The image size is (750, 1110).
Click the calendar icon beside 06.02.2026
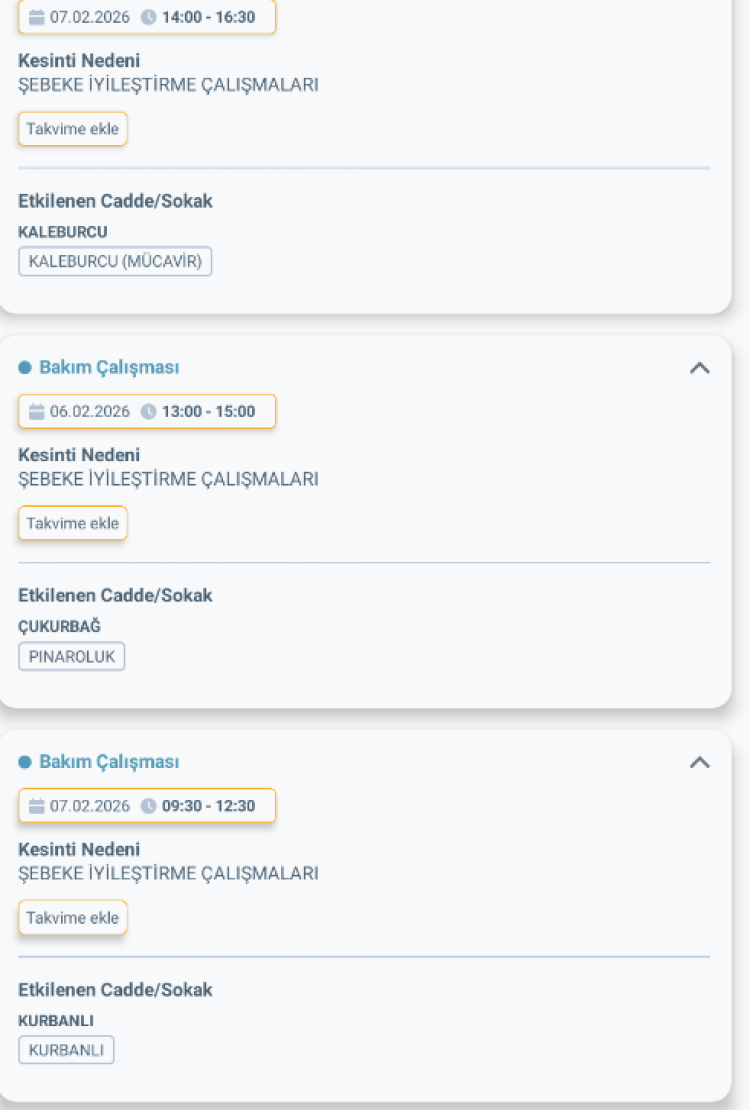point(36,411)
